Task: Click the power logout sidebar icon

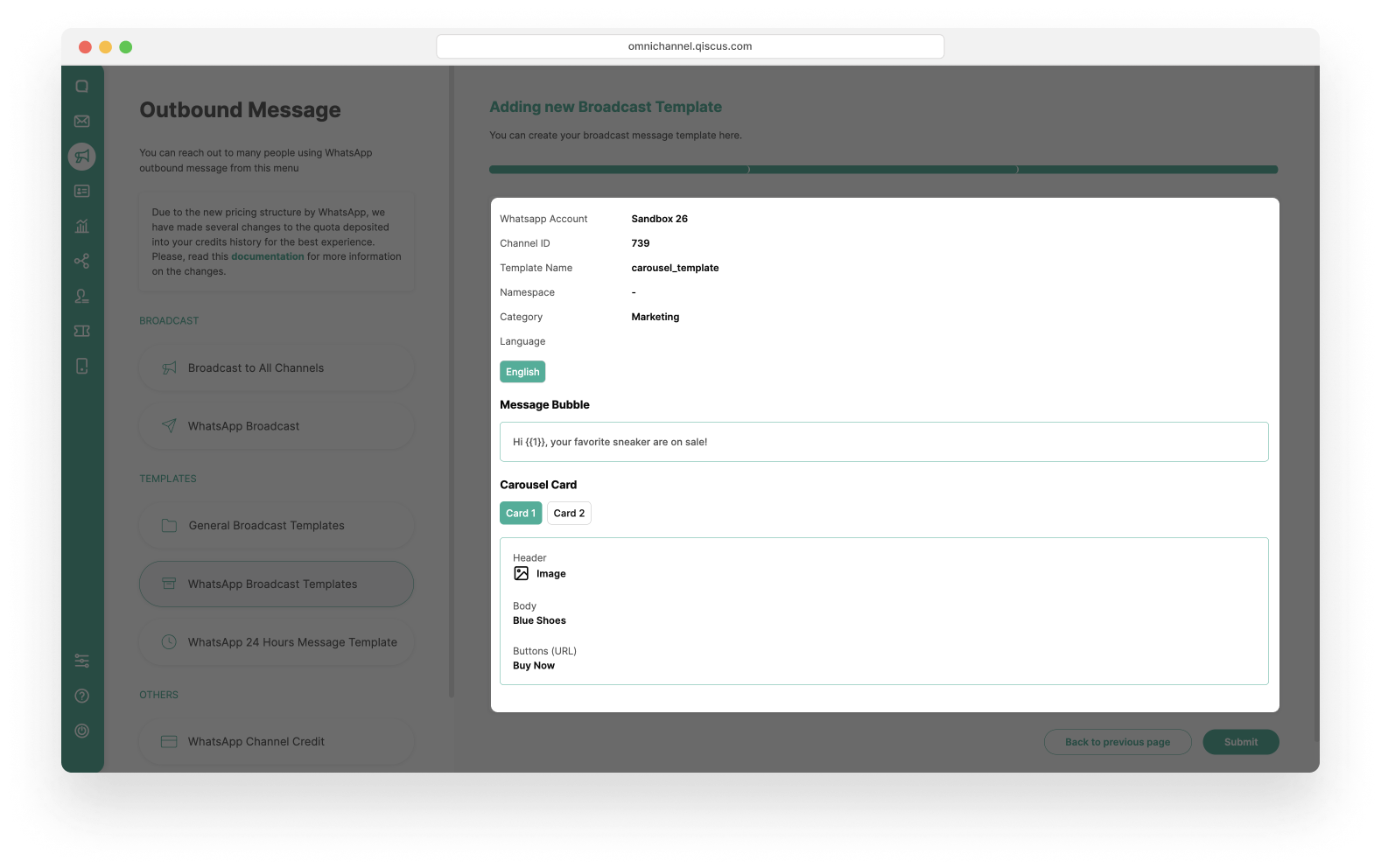Action: (82, 731)
